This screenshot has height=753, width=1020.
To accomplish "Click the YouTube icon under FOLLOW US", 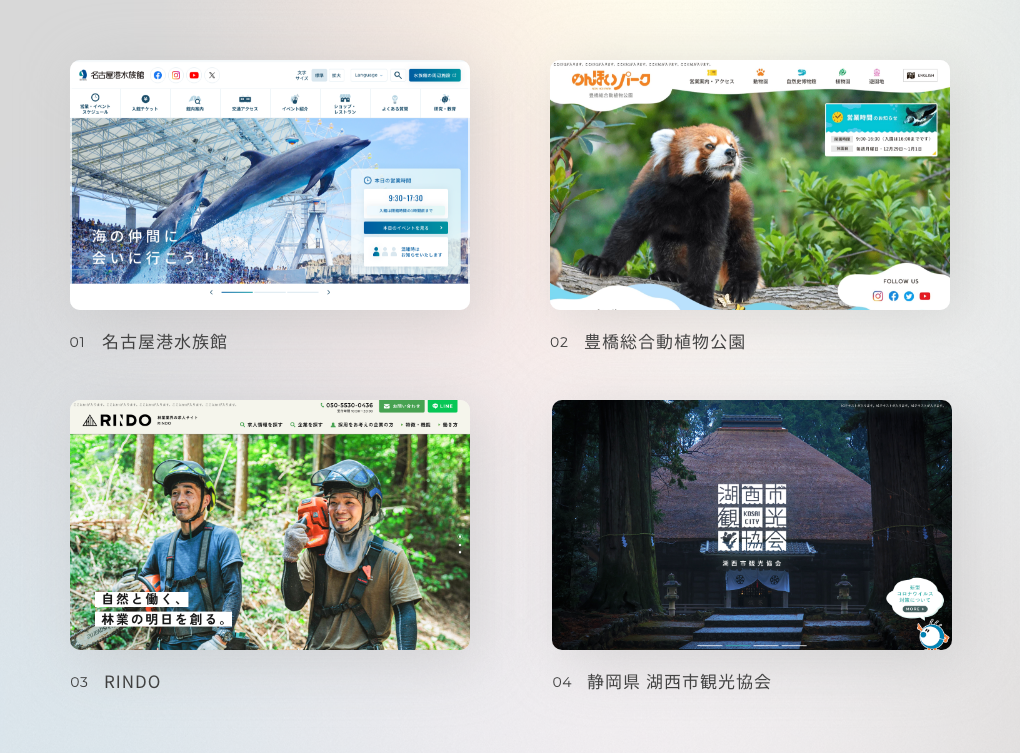I will (924, 297).
